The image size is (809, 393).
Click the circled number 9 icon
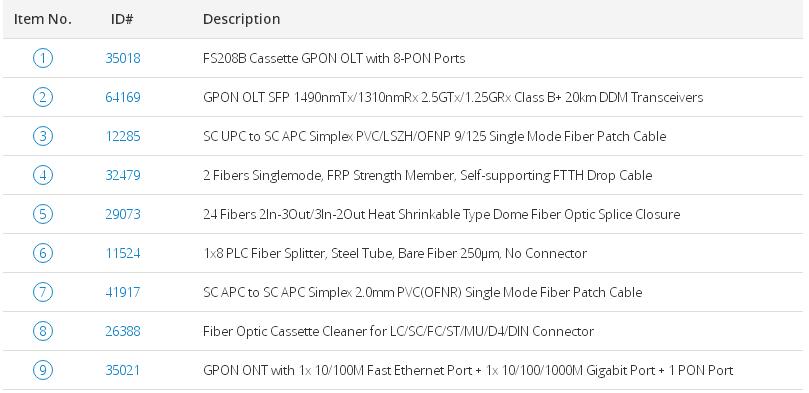tap(42, 370)
